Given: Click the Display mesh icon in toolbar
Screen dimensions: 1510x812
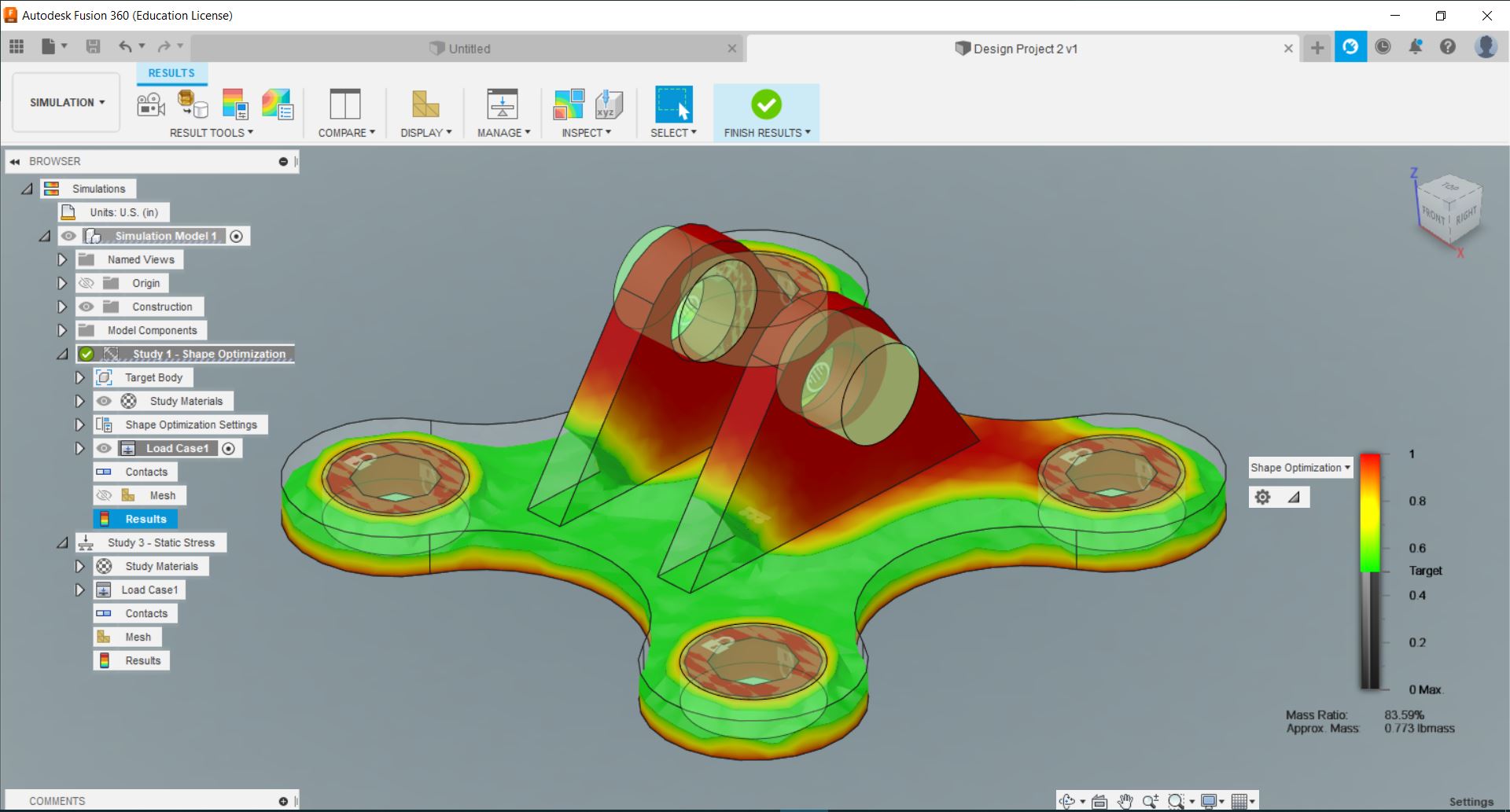Looking at the screenshot, I should coord(425,105).
